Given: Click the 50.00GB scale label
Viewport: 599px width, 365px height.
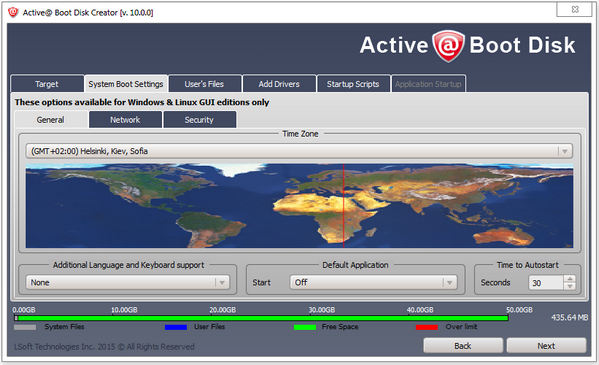Looking at the screenshot, I should pyautogui.click(x=519, y=310).
